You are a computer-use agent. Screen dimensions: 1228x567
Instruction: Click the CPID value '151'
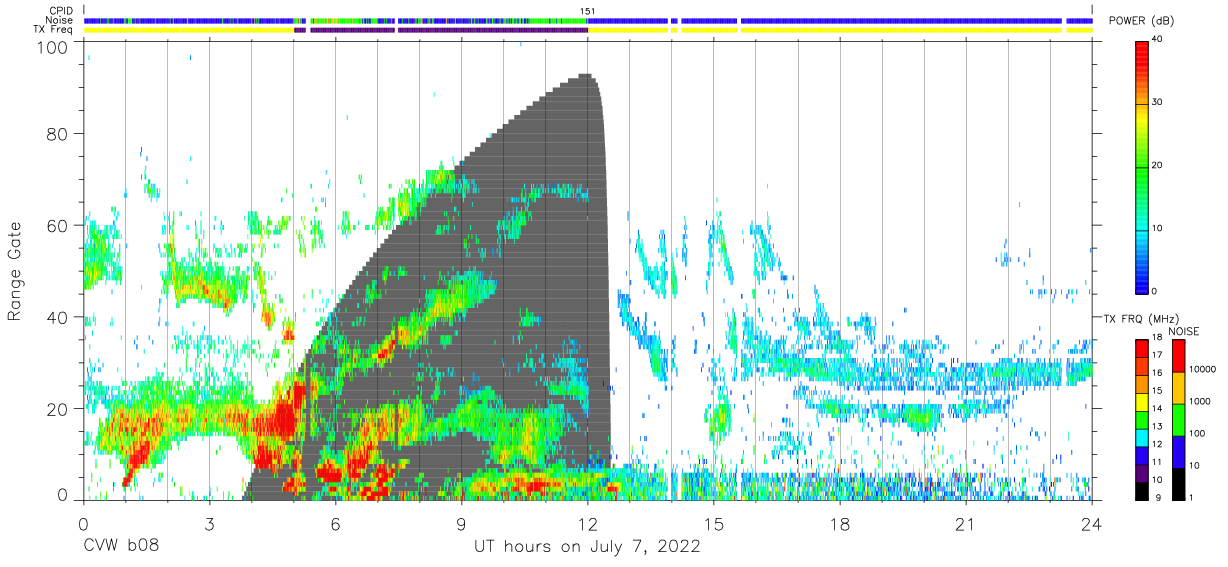tap(588, 11)
